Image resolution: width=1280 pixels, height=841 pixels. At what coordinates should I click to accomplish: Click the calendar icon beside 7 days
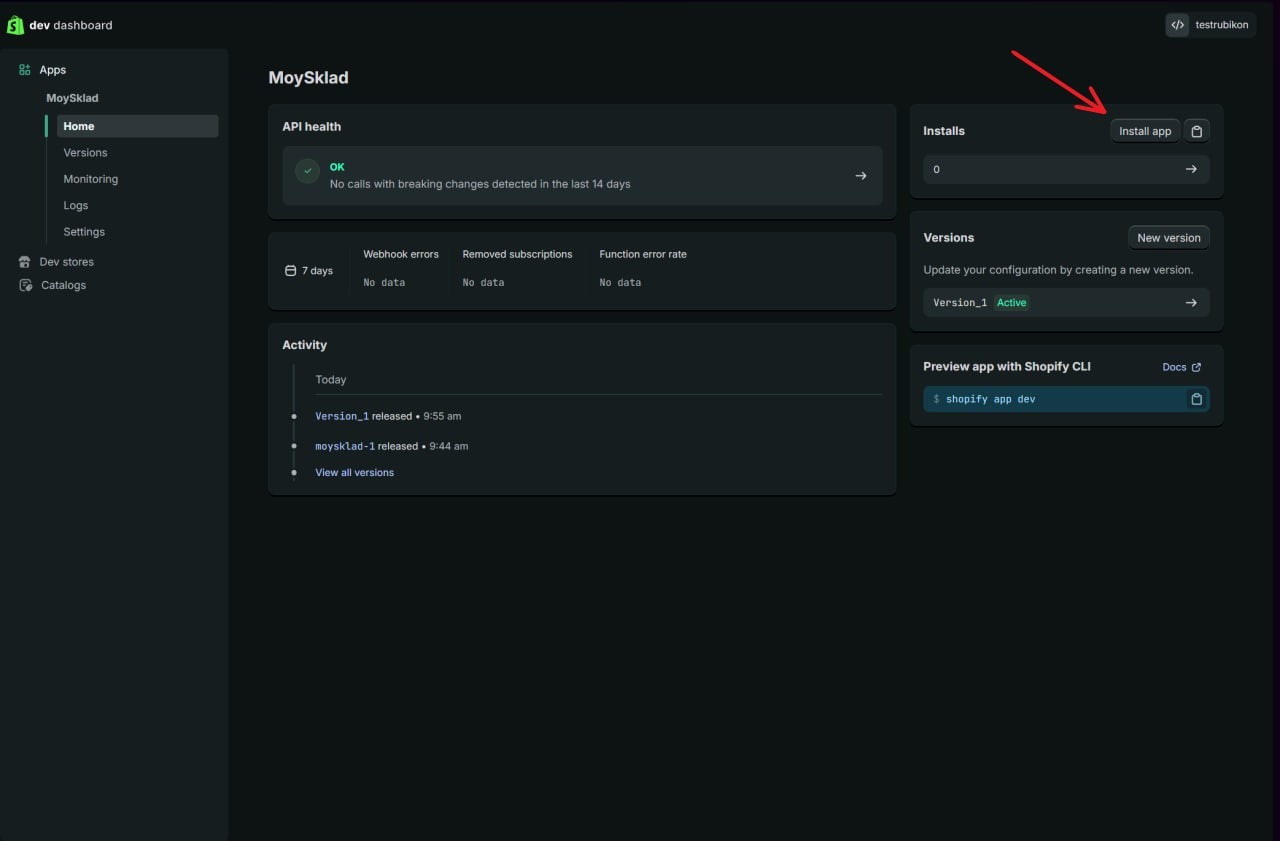(291, 271)
